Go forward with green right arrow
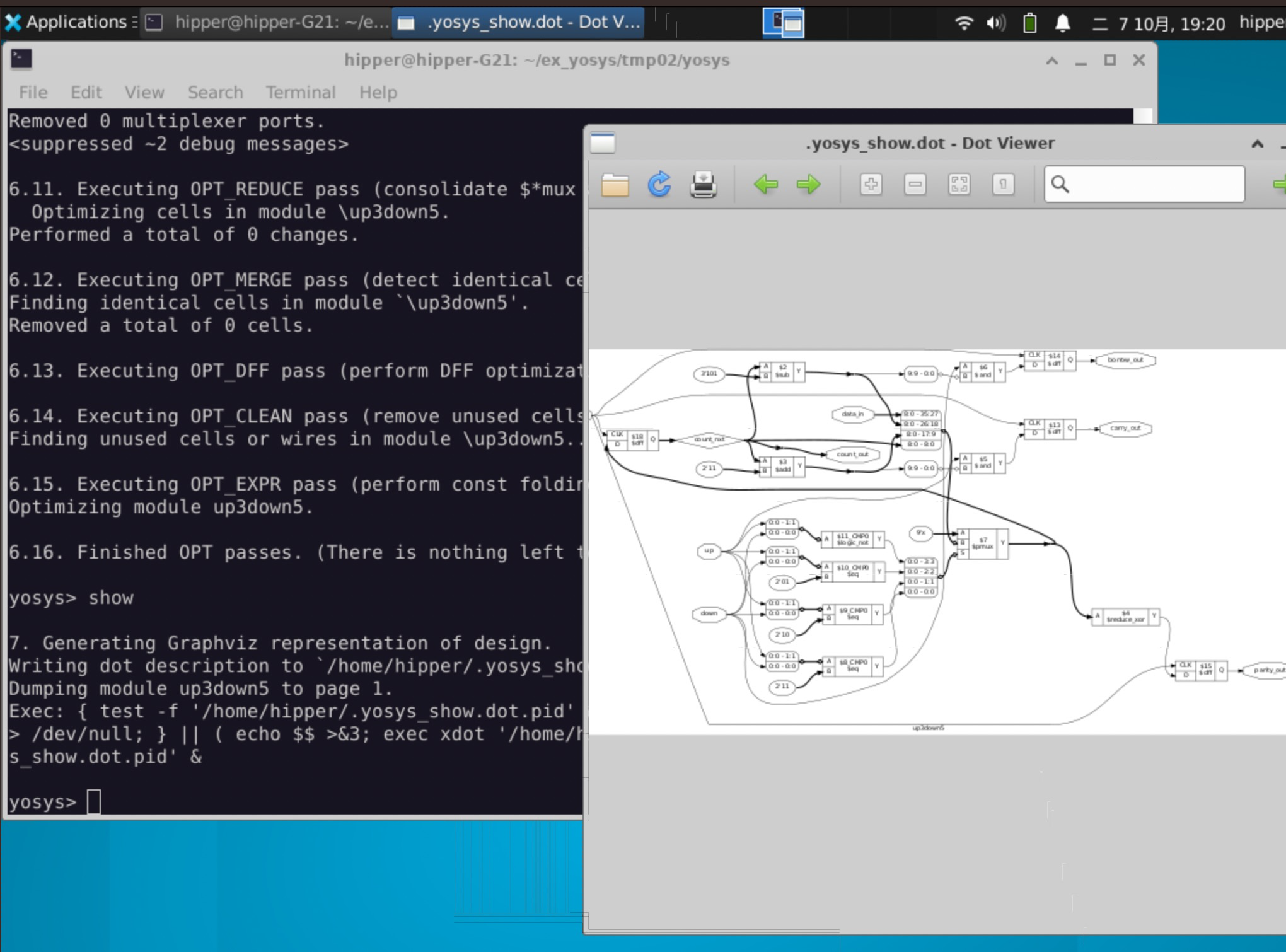 (808, 185)
